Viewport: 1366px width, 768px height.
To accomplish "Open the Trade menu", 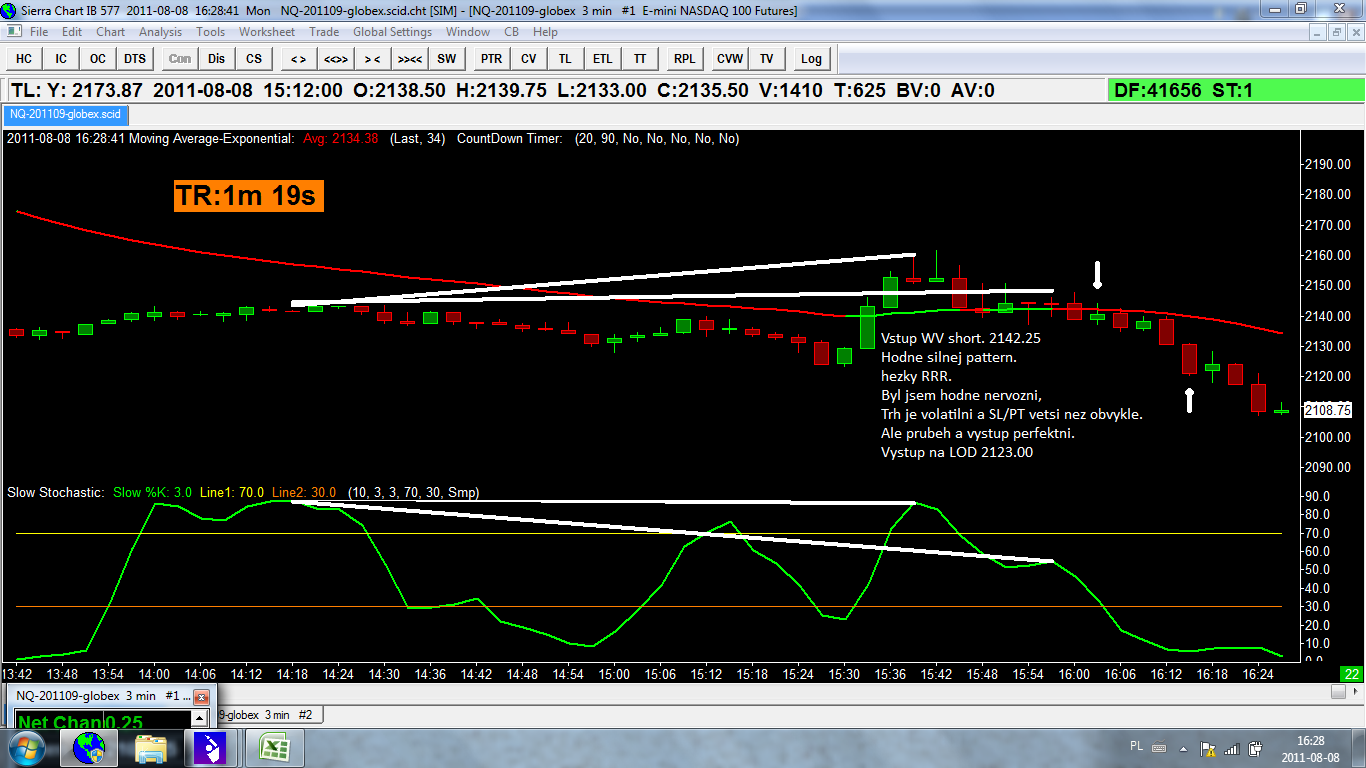I will [x=324, y=32].
